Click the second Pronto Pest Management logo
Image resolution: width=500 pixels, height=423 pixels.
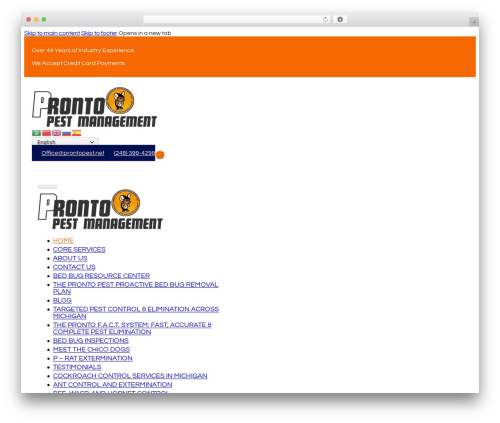click(x=100, y=209)
